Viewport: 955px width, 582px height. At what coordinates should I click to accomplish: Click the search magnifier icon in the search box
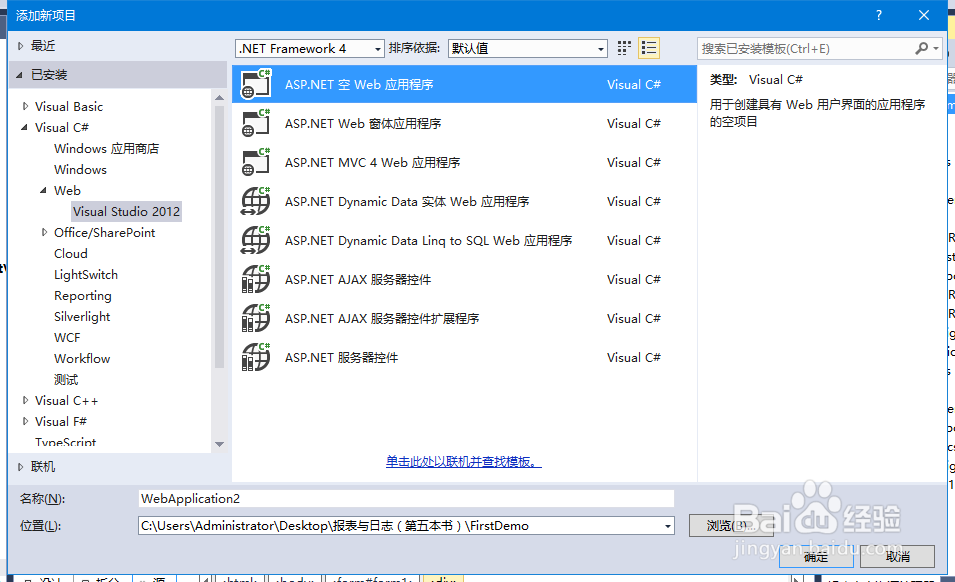(920, 48)
